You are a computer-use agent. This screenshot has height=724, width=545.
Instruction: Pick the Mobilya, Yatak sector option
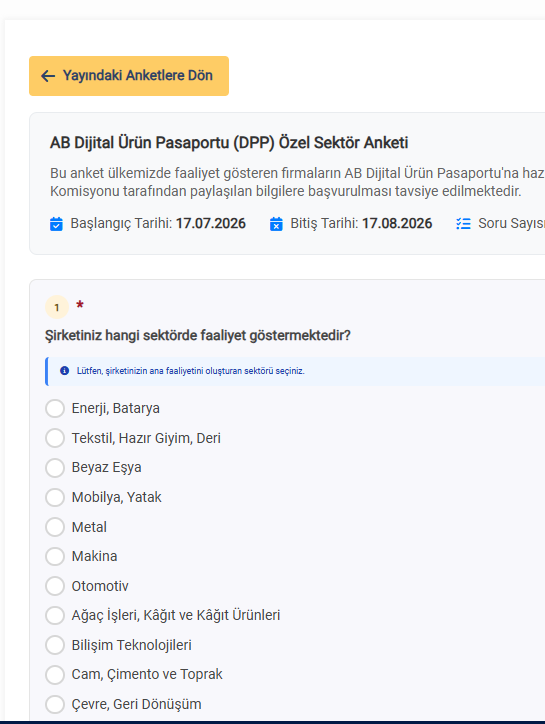(x=55, y=497)
